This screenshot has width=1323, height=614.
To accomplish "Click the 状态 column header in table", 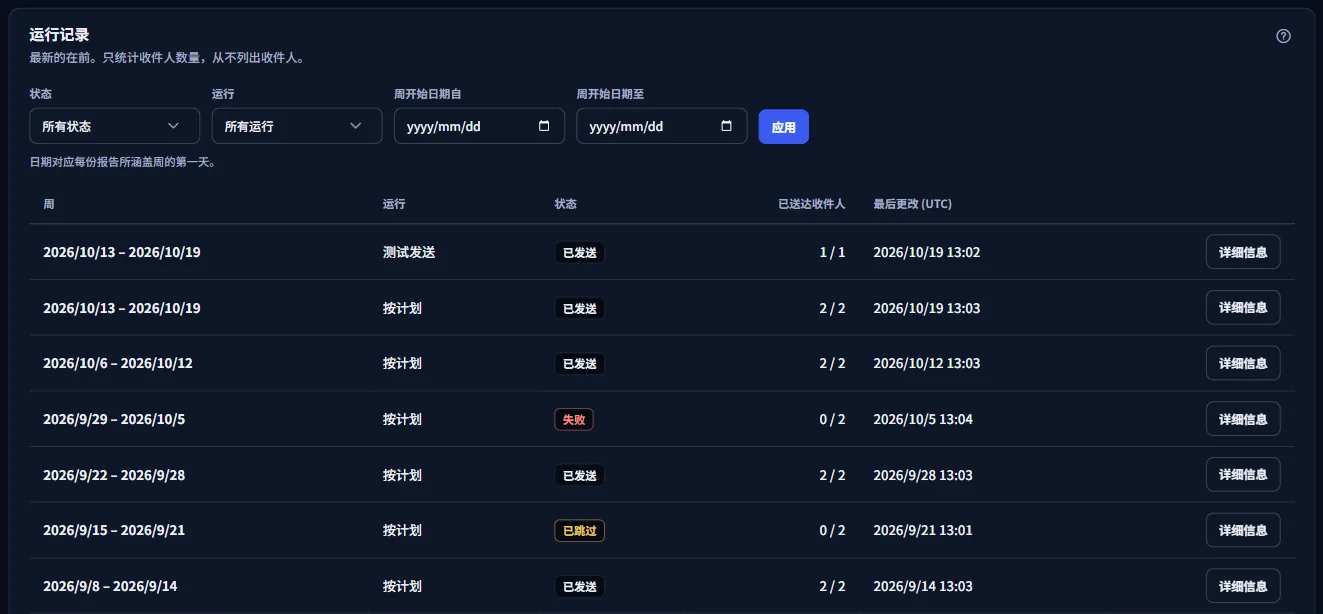I will coord(566,204).
